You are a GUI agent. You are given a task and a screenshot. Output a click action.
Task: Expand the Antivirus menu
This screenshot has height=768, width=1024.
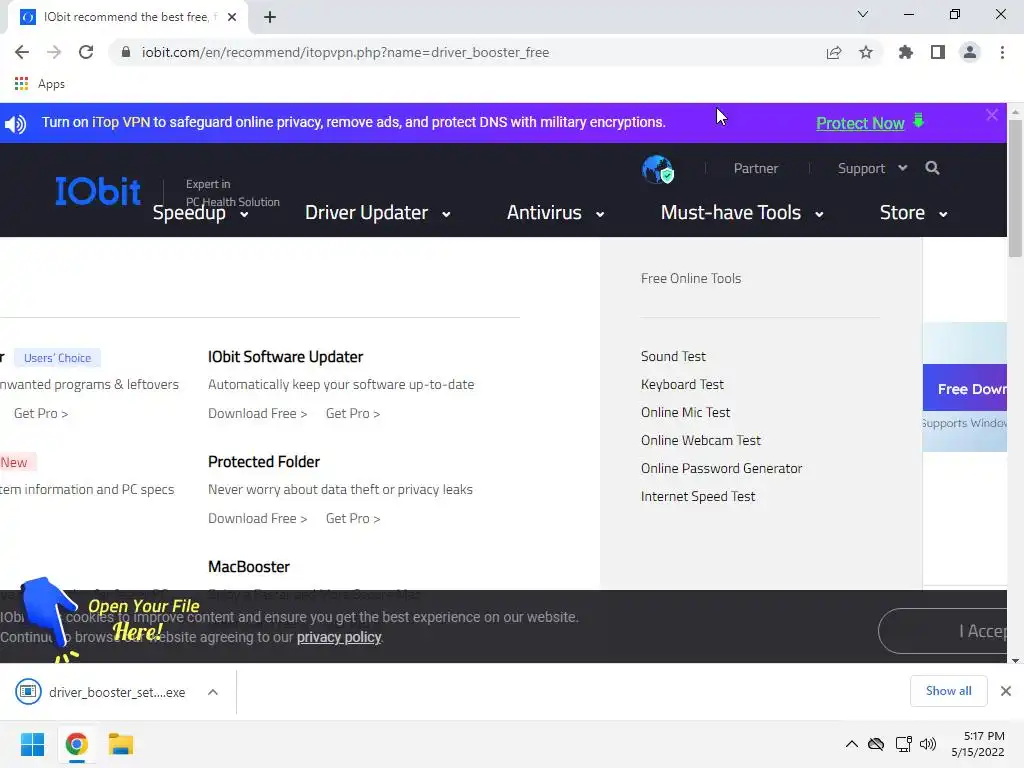click(555, 213)
